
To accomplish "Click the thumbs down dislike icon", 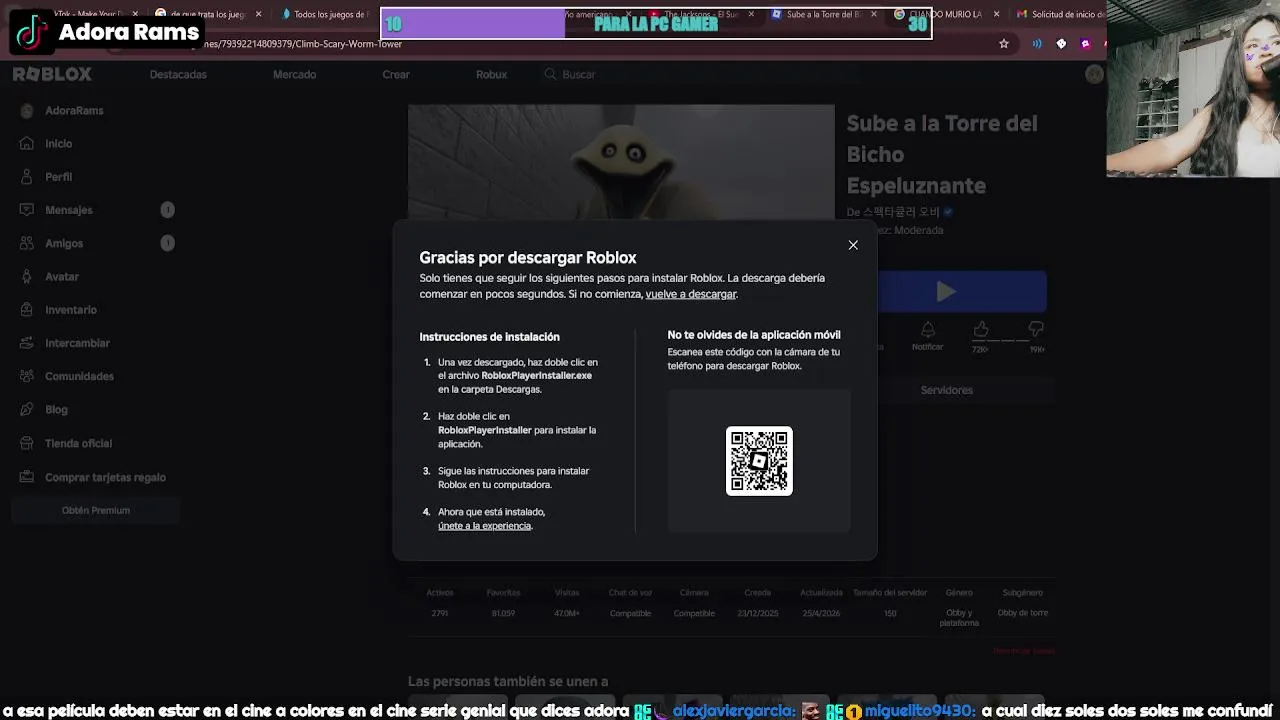I will tap(1036, 329).
